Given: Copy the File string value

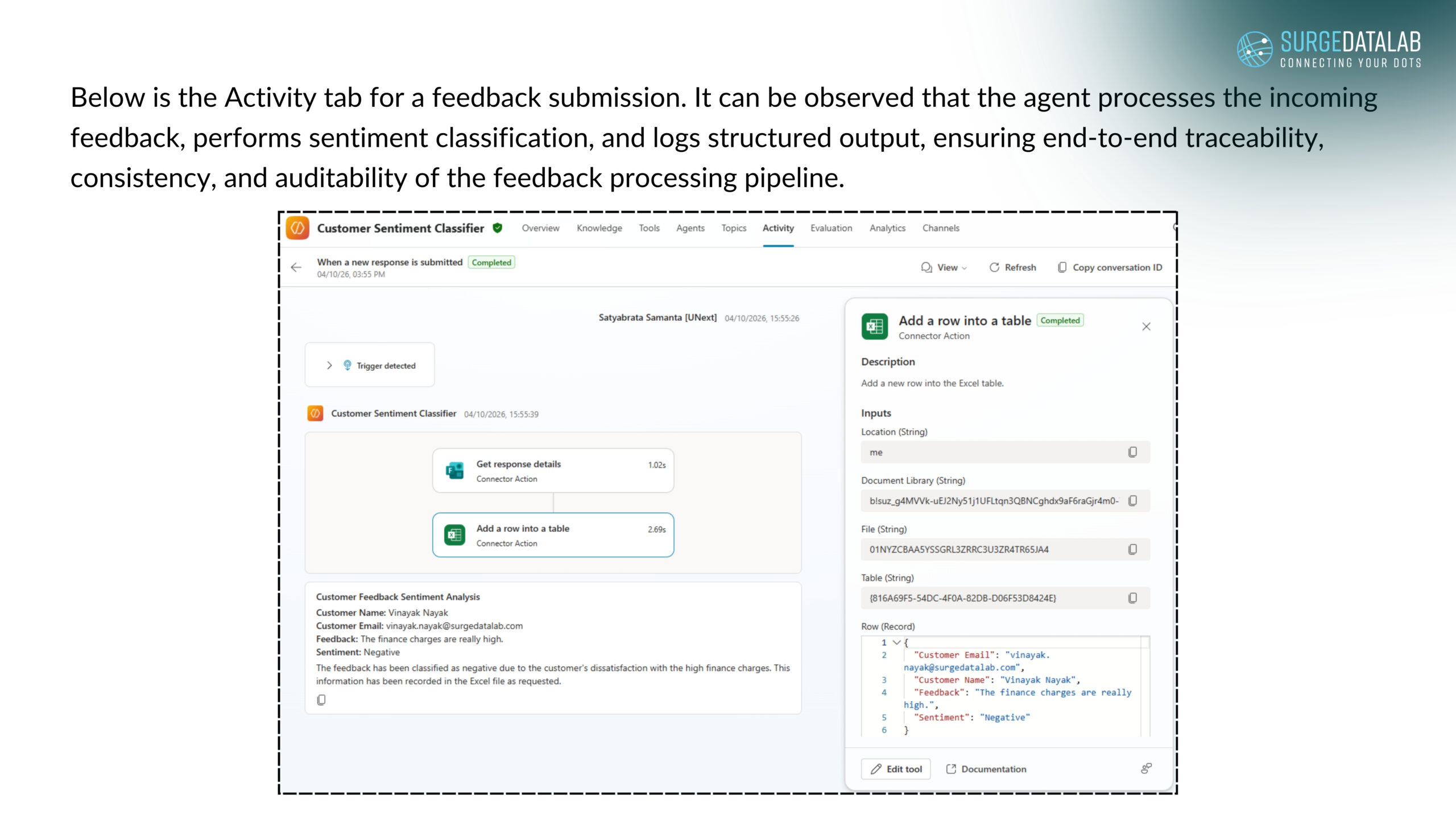Looking at the screenshot, I should [1132, 549].
